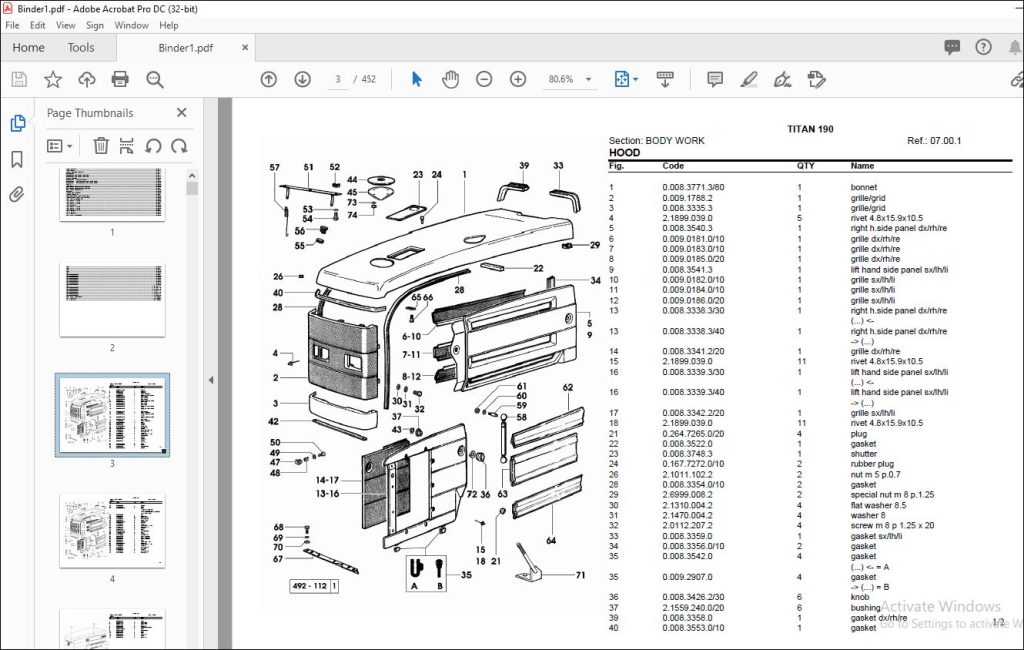1024x650 pixels.
Task: Click the insert/extract pages scissor icon
Action: tap(126, 145)
